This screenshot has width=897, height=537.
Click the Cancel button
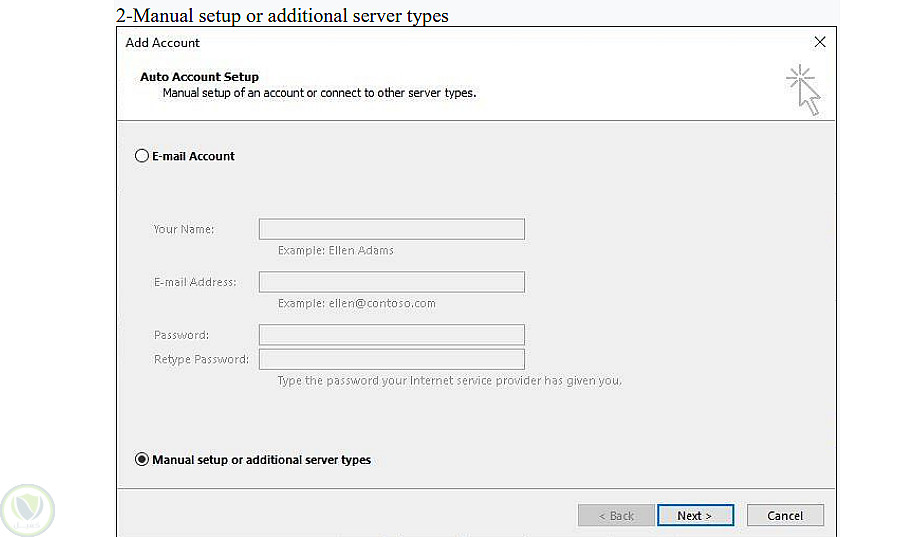pos(785,515)
